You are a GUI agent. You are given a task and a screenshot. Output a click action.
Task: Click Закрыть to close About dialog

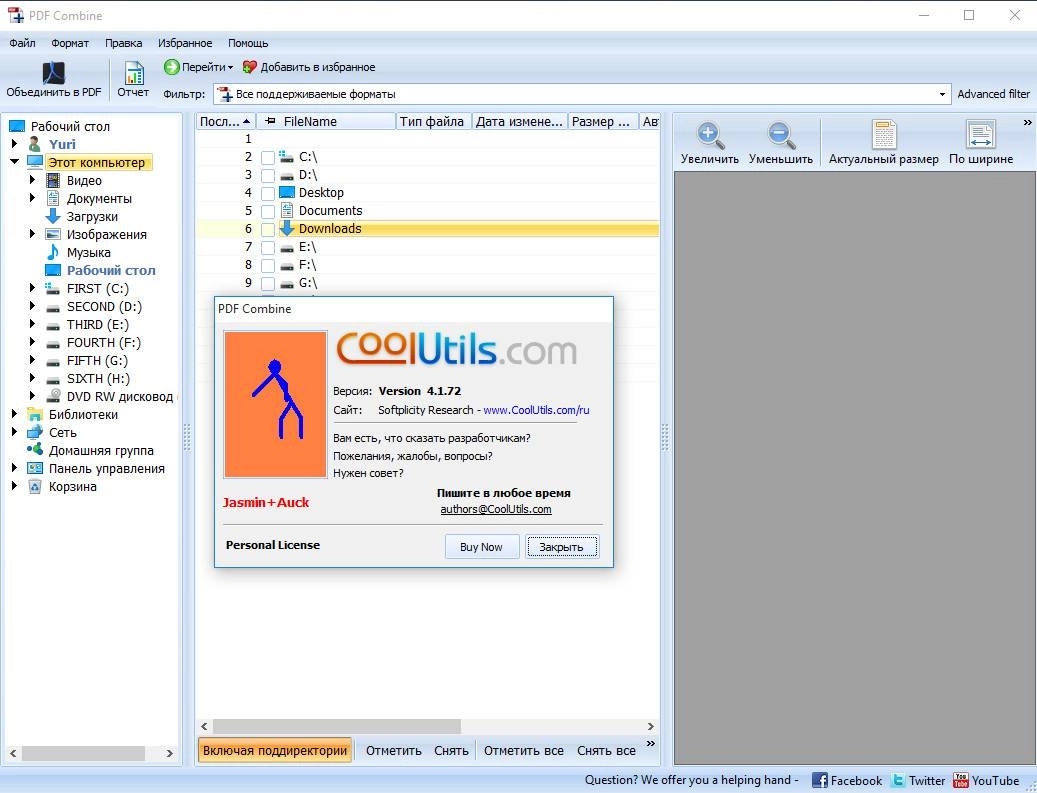pos(561,547)
